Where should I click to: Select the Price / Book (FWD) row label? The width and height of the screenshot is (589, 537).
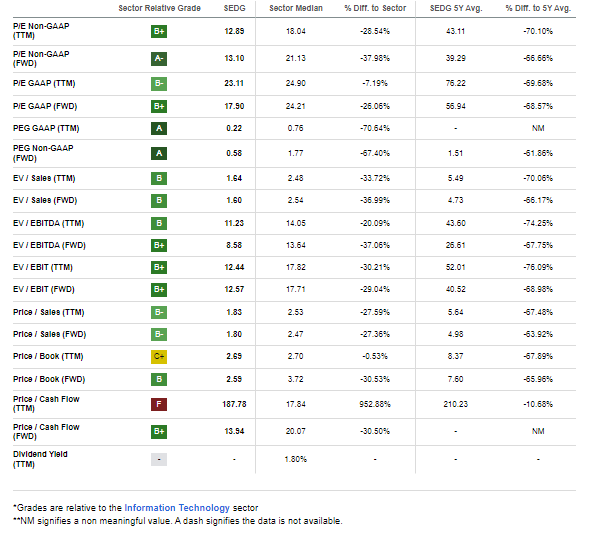point(49,379)
